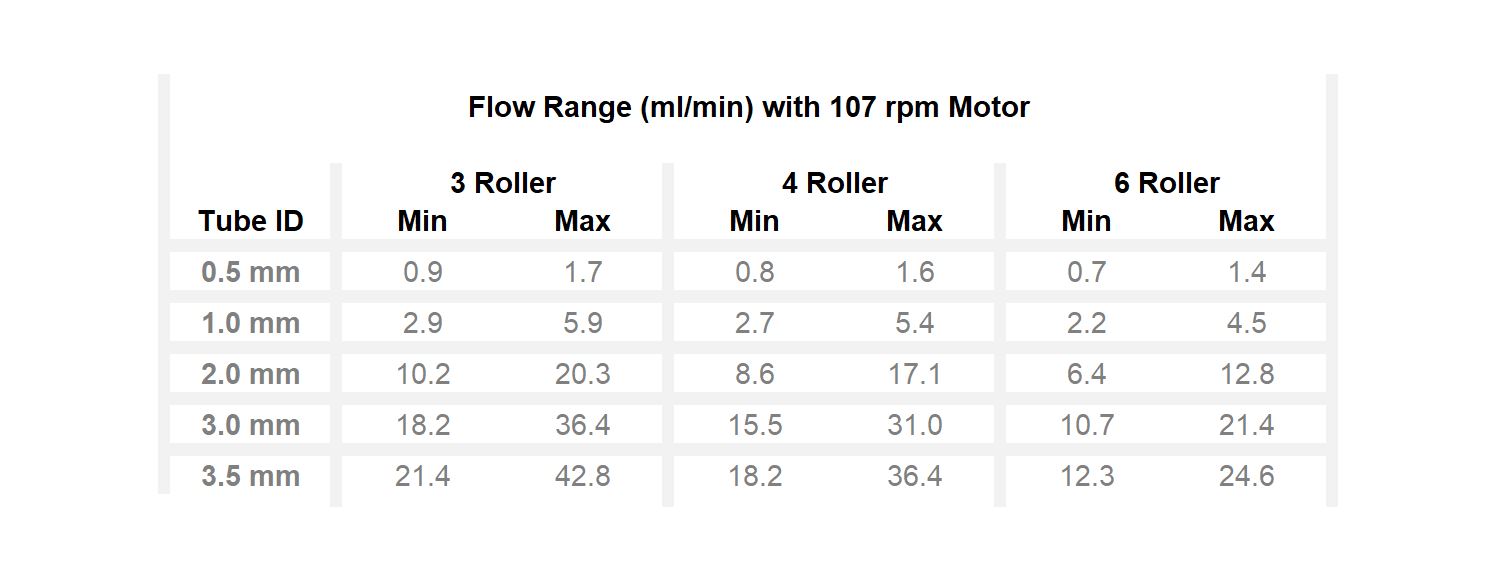Click the 12.3 value cell

(x=1086, y=476)
